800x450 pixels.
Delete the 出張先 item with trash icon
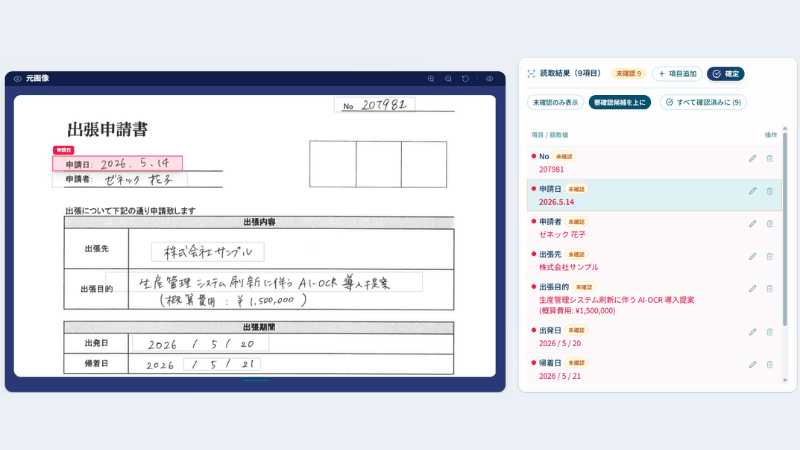(769, 257)
